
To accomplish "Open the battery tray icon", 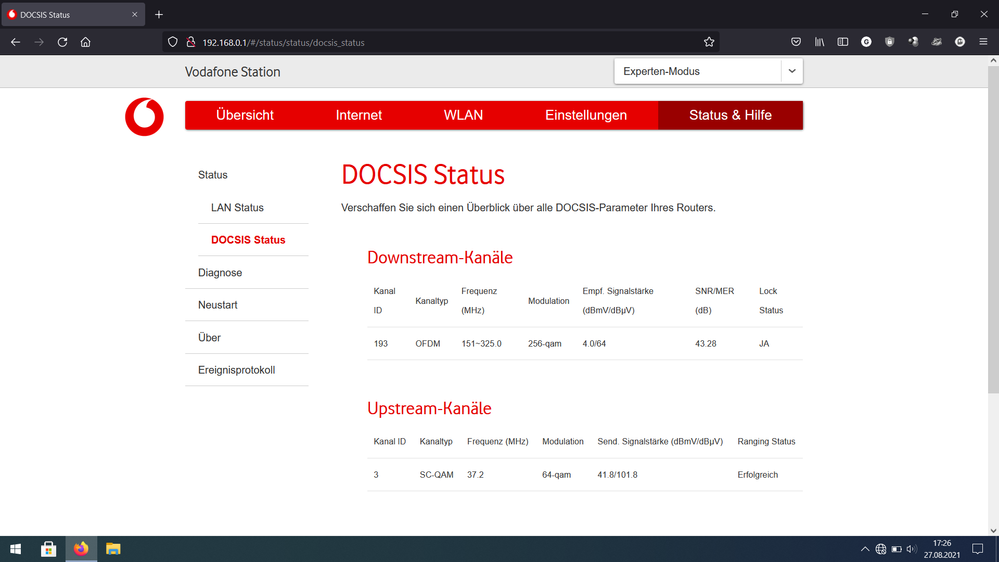I will click(896, 549).
